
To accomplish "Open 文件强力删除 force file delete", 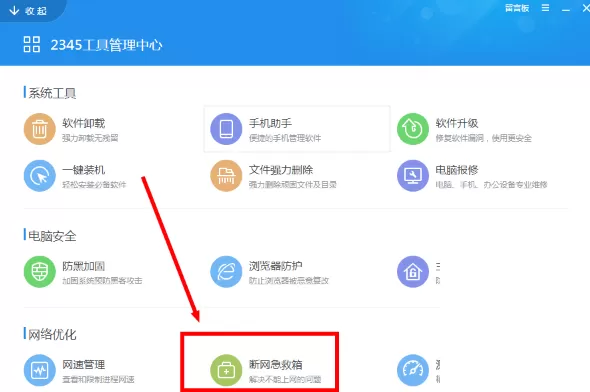I will [274, 176].
